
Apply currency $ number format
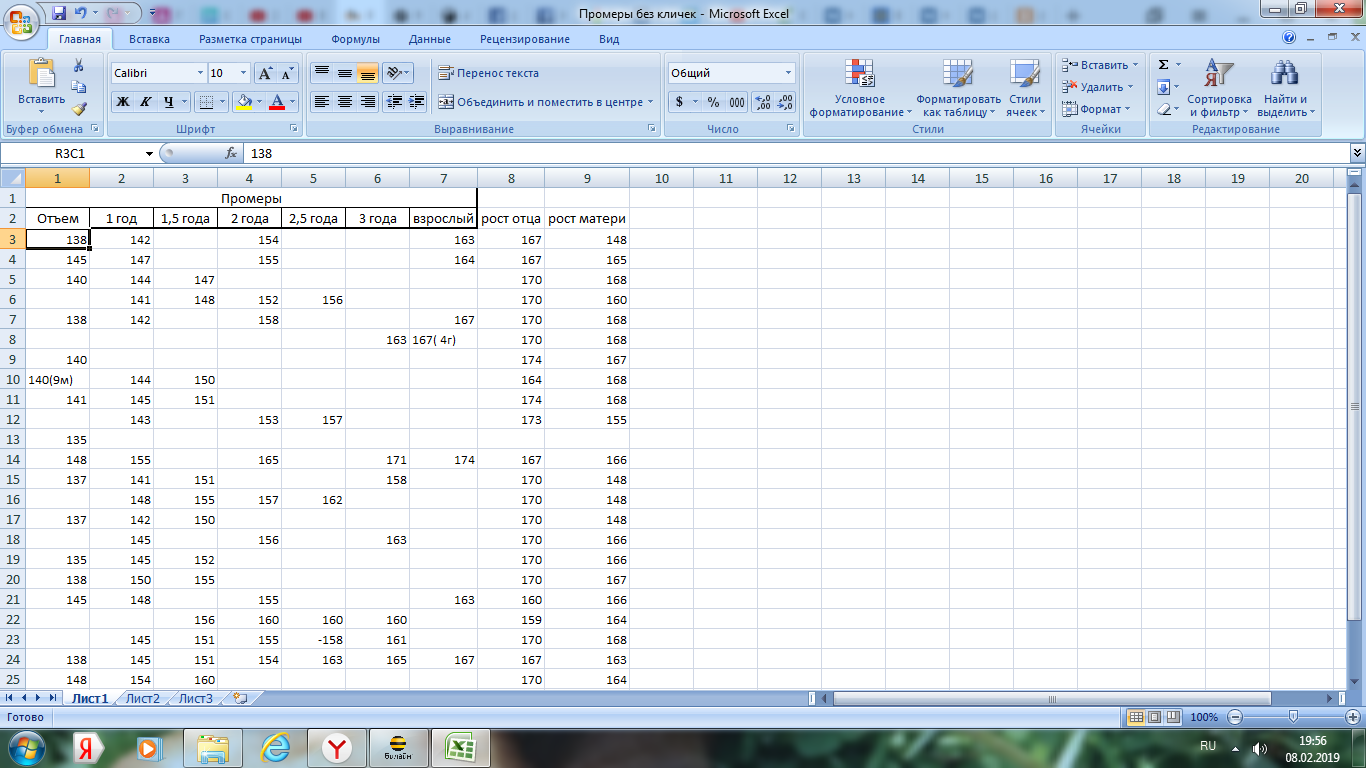pyautogui.click(x=680, y=102)
